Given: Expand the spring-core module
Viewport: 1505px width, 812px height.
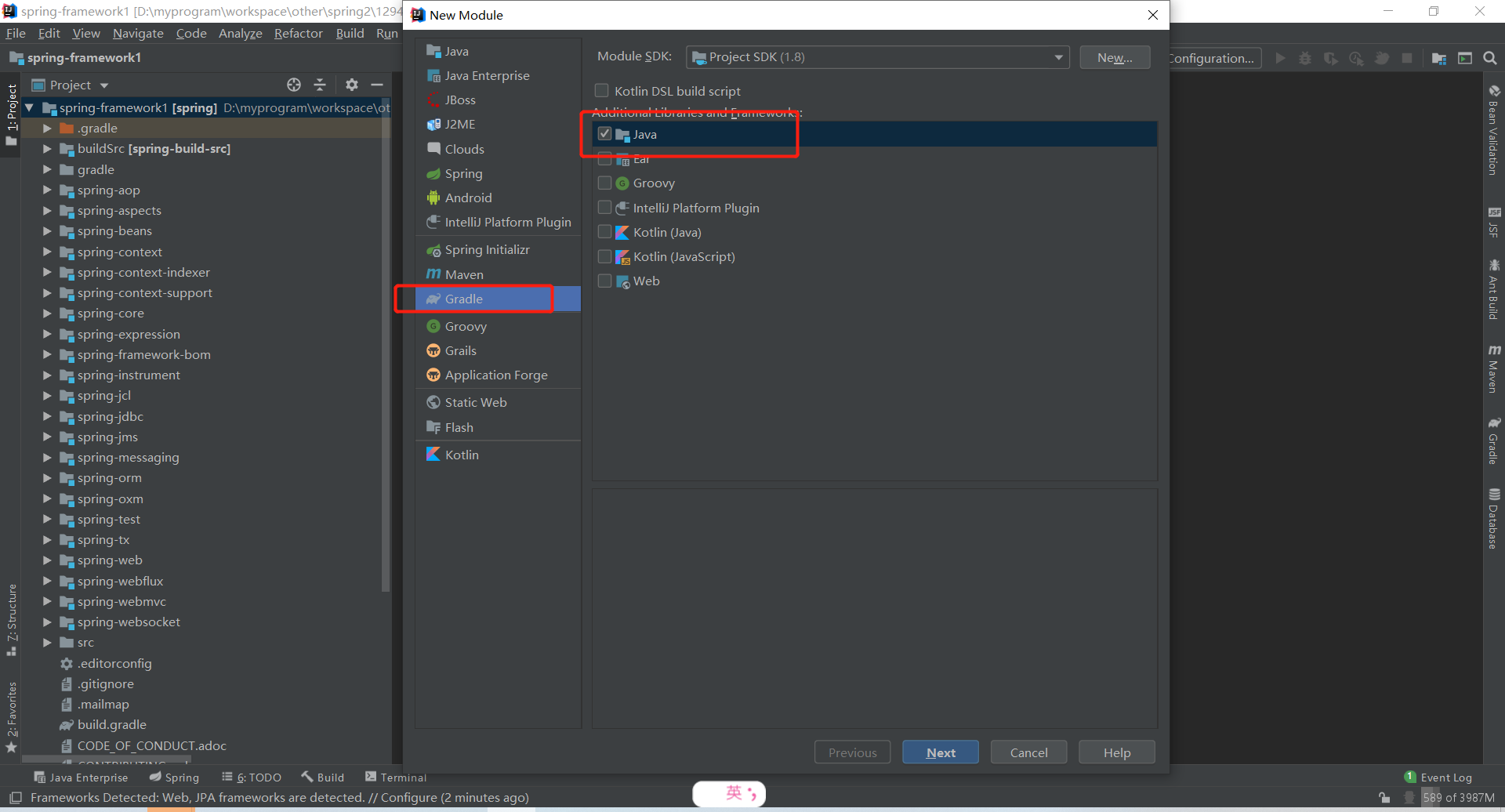Looking at the screenshot, I should click(x=47, y=313).
